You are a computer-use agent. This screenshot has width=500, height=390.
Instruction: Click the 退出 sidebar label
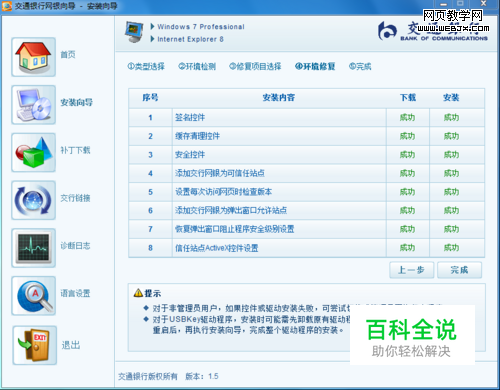71,345
